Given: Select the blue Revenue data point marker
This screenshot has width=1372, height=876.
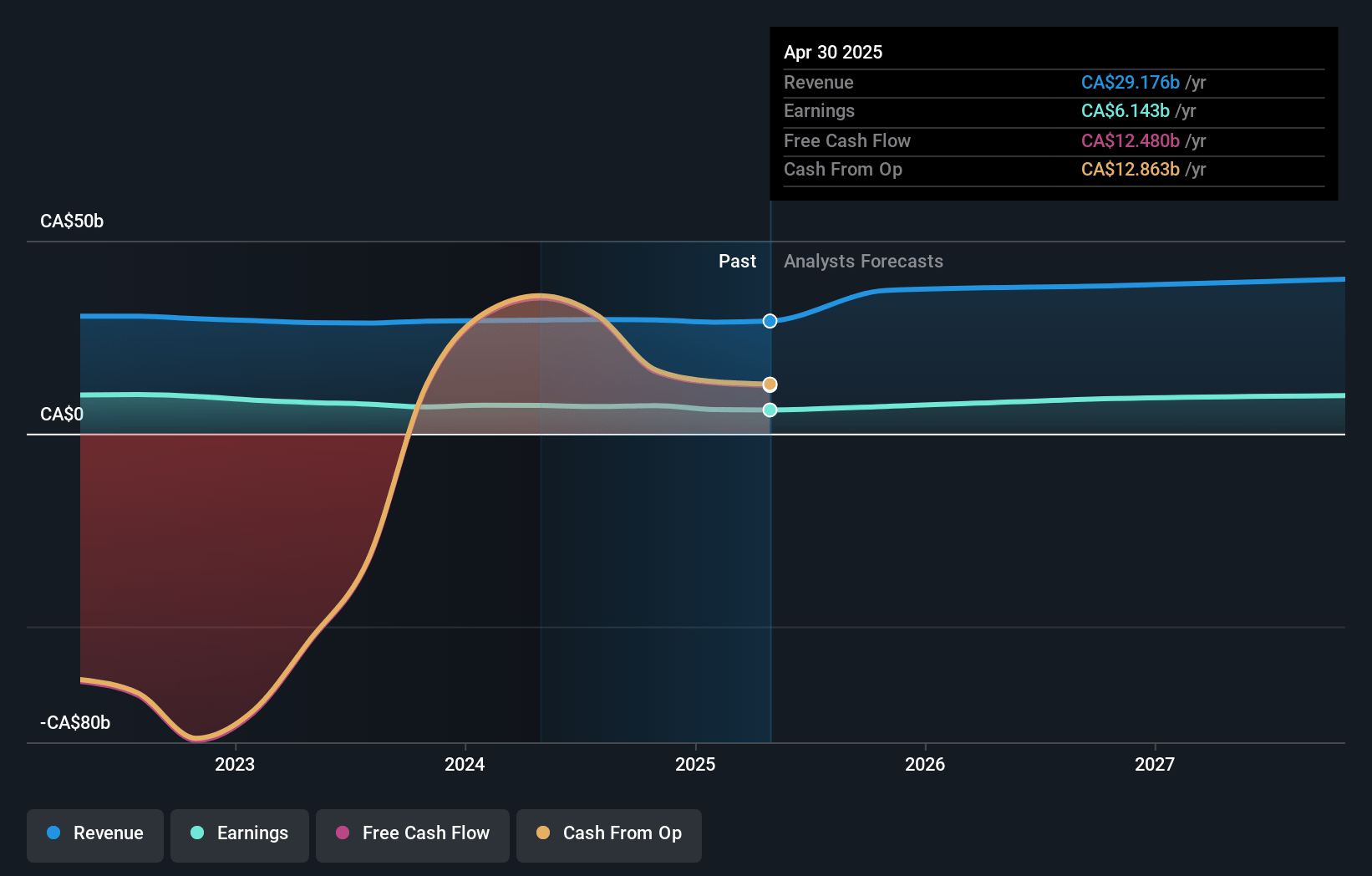Looking at the screenshot, I should coord(770,321).
